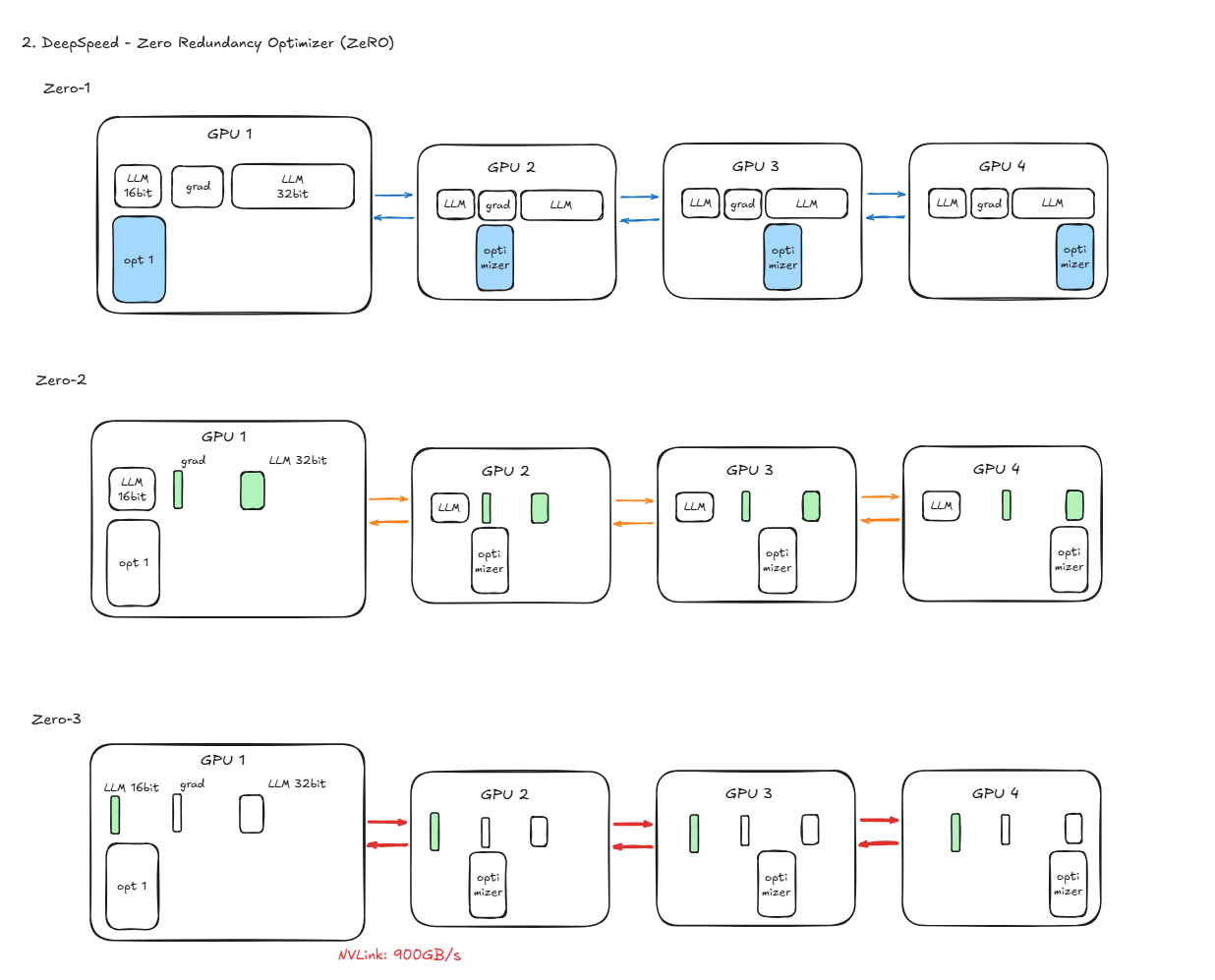This screenshot has height=980, width=1215.
Task: Select the grad box in Zero-1 GPU 1
Action: [x=198, y=186]
